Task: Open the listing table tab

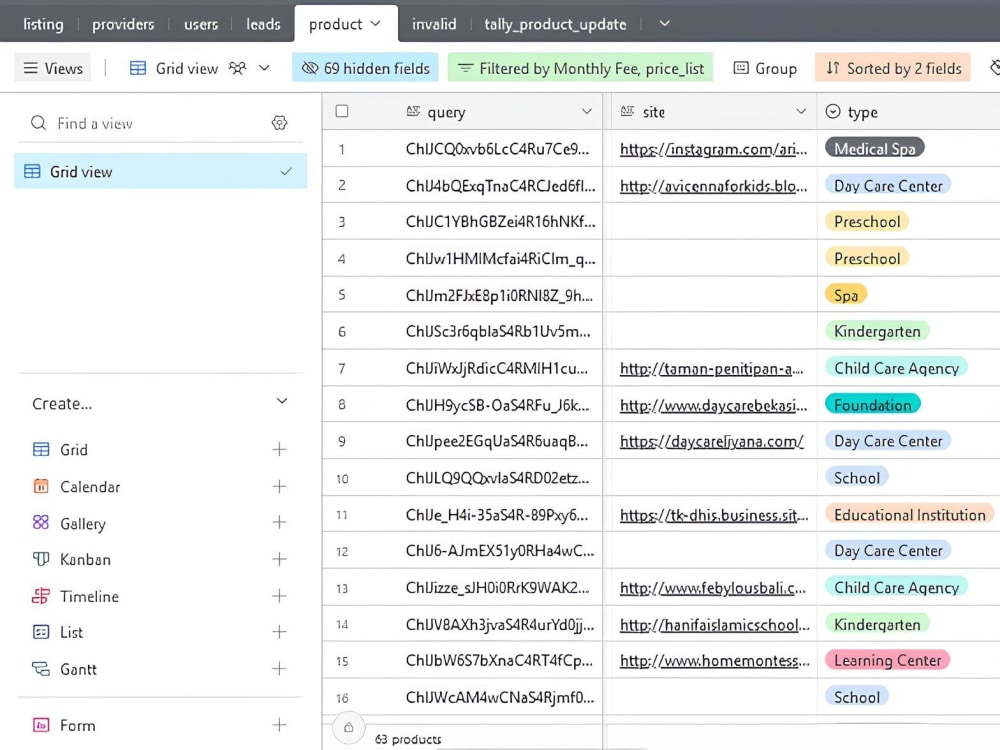Action: (43, 24)
